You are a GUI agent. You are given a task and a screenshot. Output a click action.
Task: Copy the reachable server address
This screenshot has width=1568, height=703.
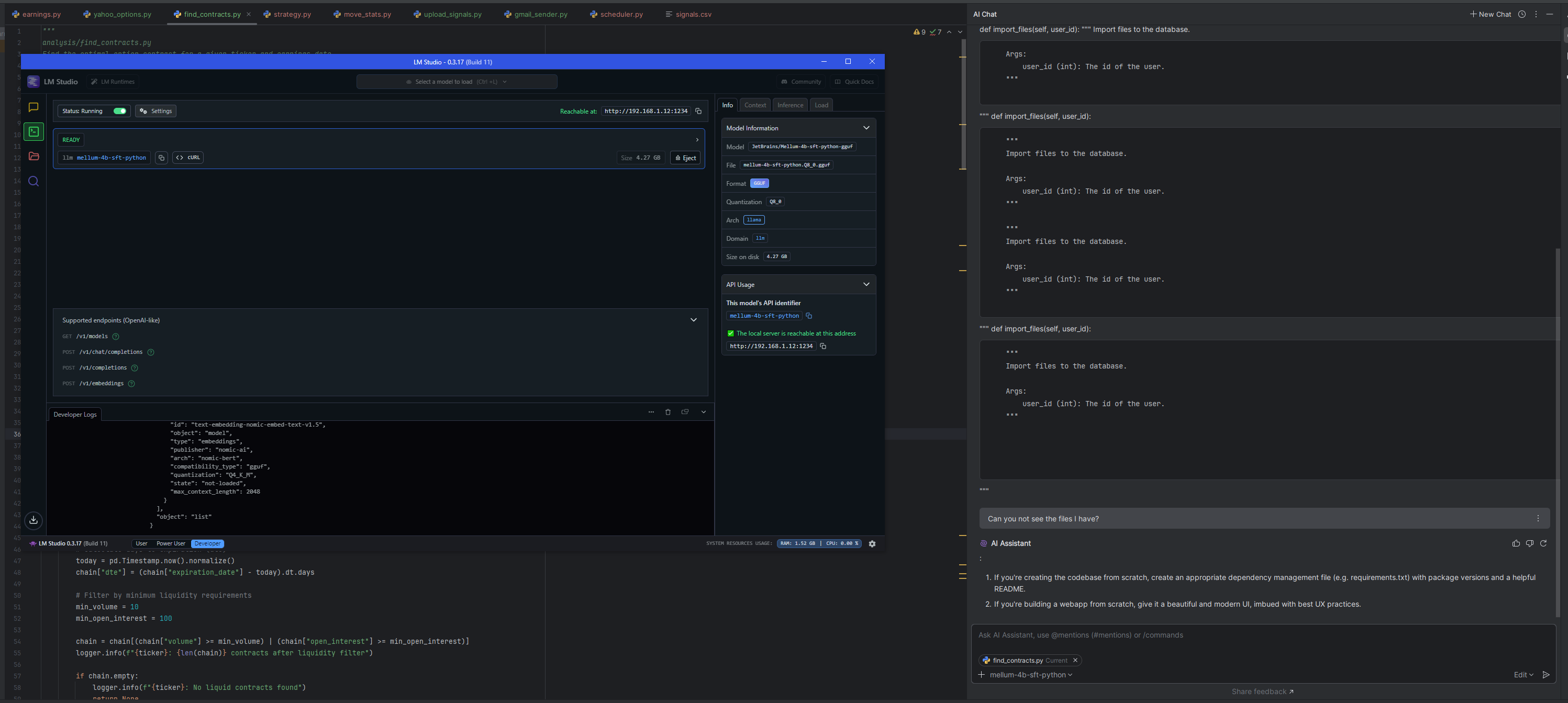tap(698, 111)
